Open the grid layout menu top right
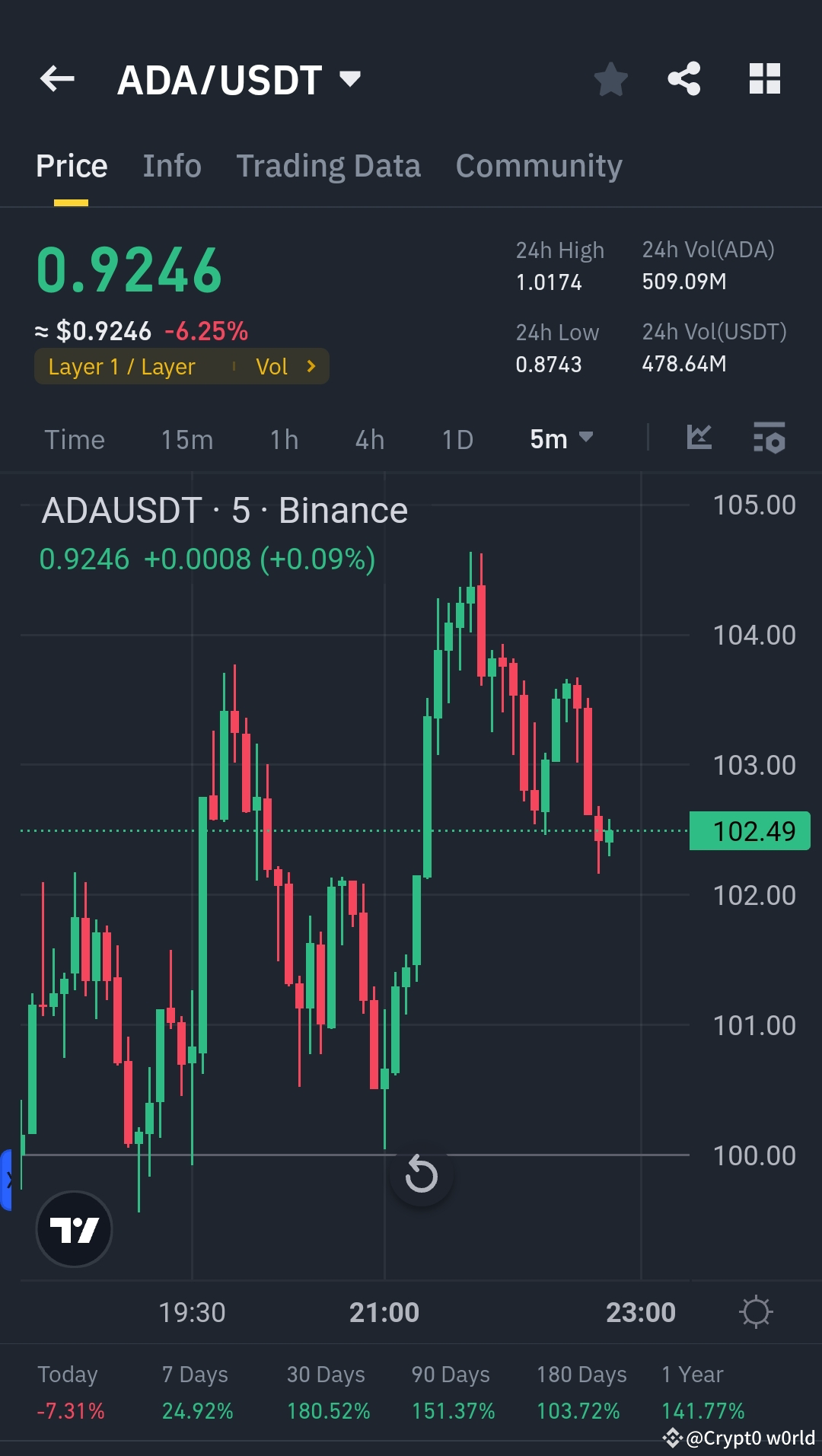This screenshot has height=1456, width=822. (764, 78)
